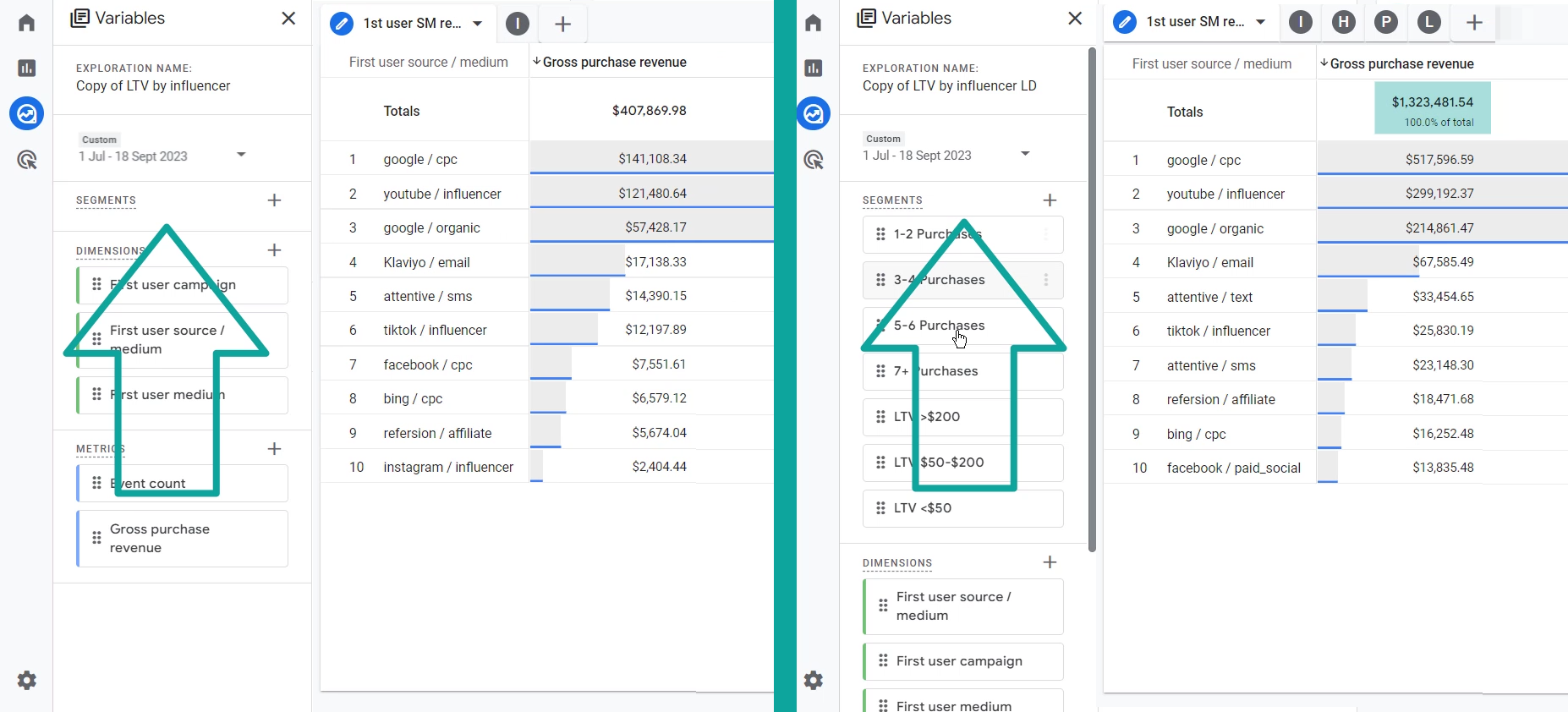This screenshot has width=1568, height=712.
Task: Click pencil edit icon on left tab
Action: click(342, 24)
